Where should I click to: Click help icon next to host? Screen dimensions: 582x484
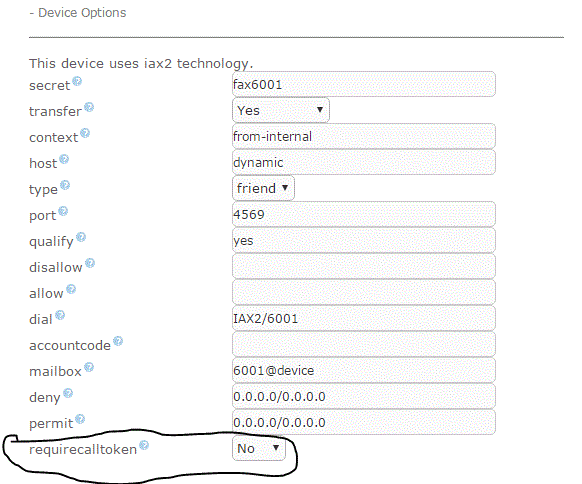click(x=64, y=159)
